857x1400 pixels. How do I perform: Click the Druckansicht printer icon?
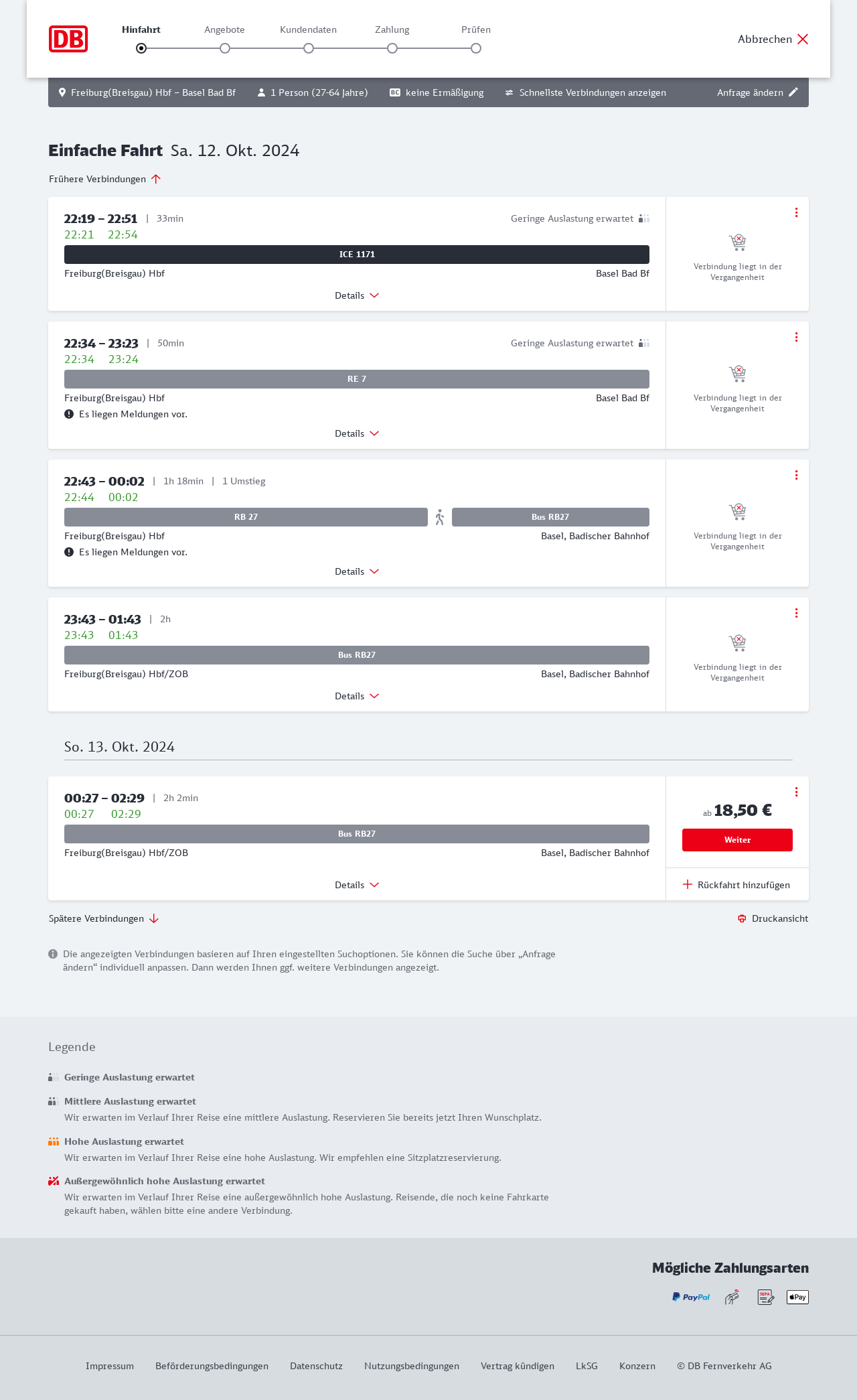point(742,918)
